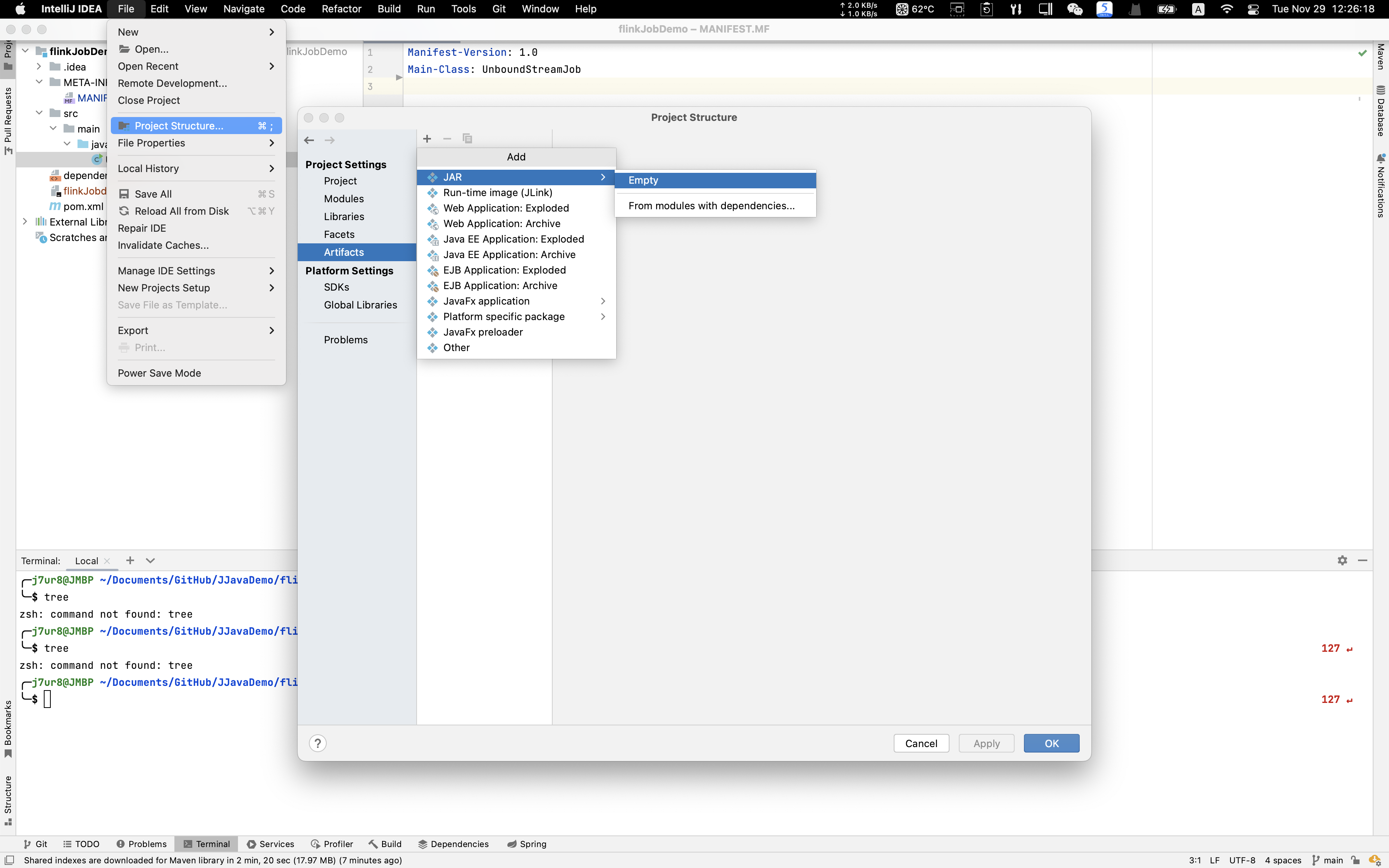Select Web Application: Archive artifact type

click(516, 223)
